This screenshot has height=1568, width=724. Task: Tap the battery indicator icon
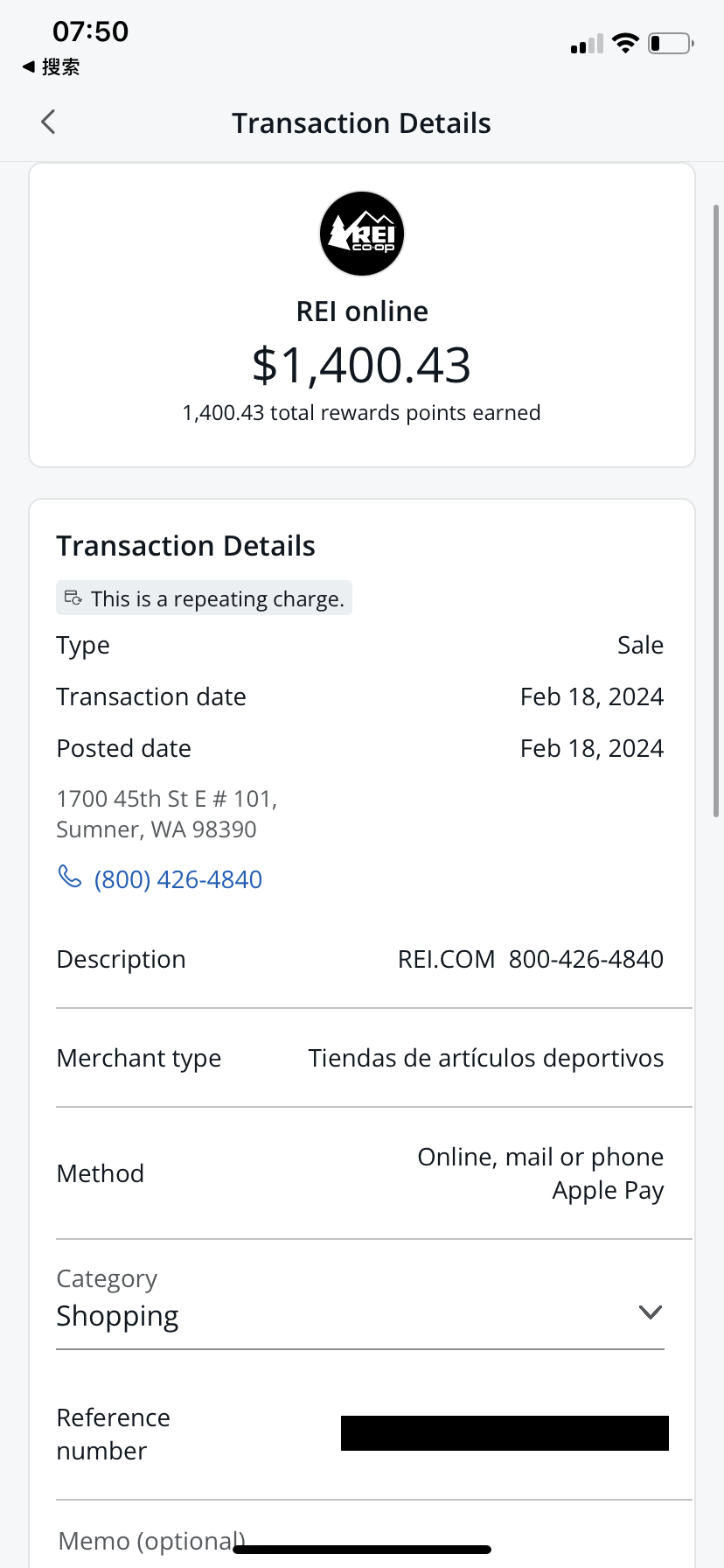click(671, 43)
